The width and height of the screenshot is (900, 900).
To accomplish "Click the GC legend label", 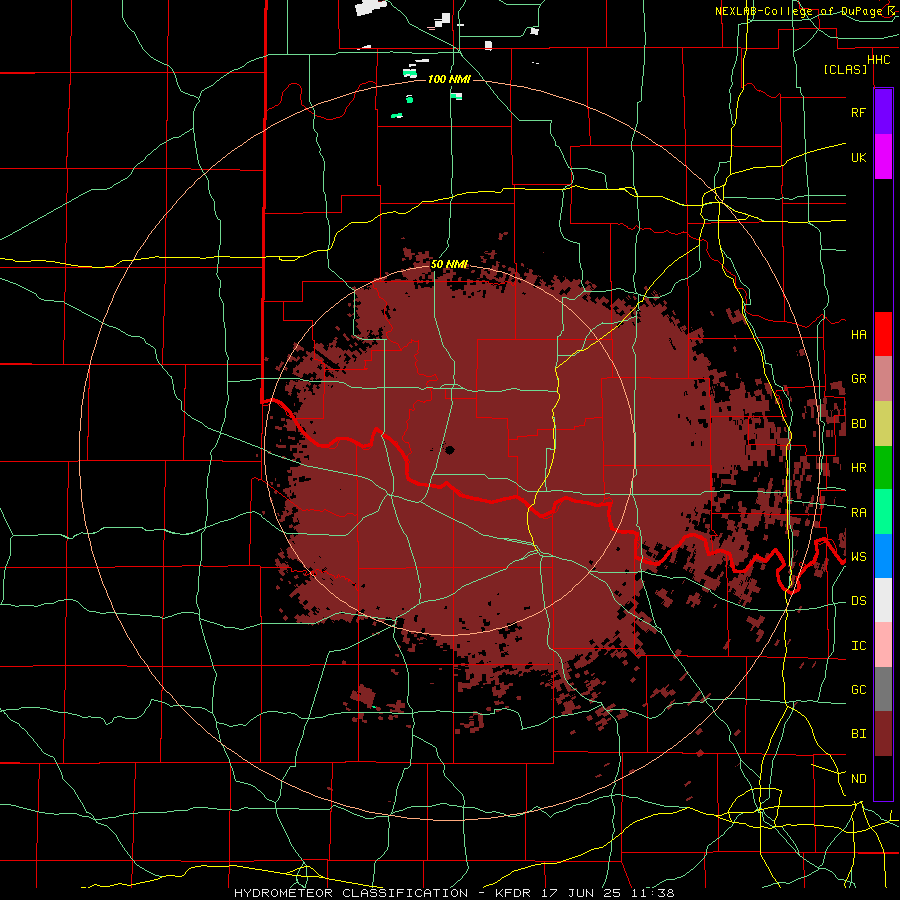I will pyautogui.click(x=858, y=690).
